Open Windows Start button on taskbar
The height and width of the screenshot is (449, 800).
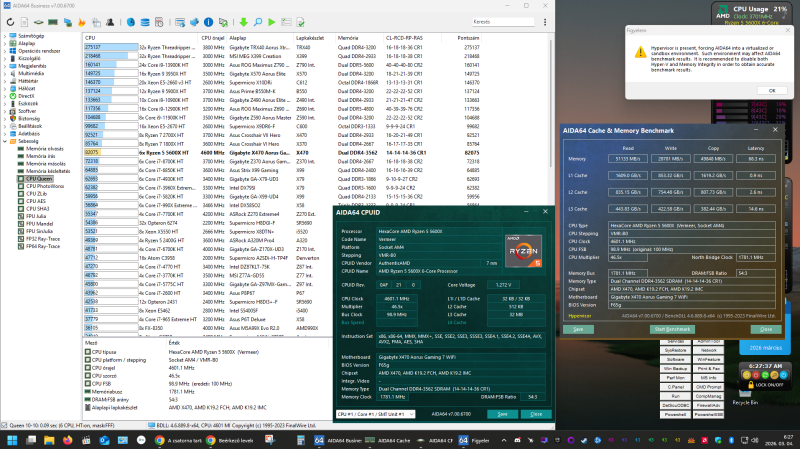coord(12,440)
